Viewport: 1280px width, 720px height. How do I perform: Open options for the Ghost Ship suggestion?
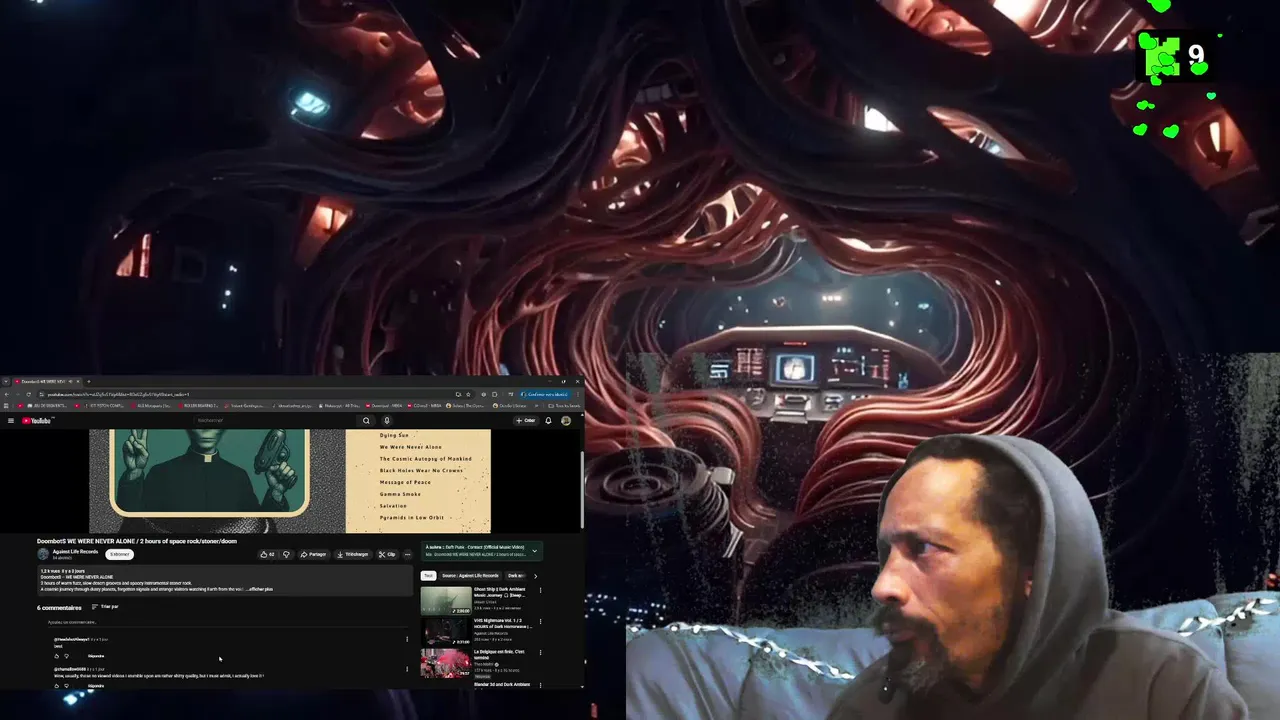tap(540, 590)
